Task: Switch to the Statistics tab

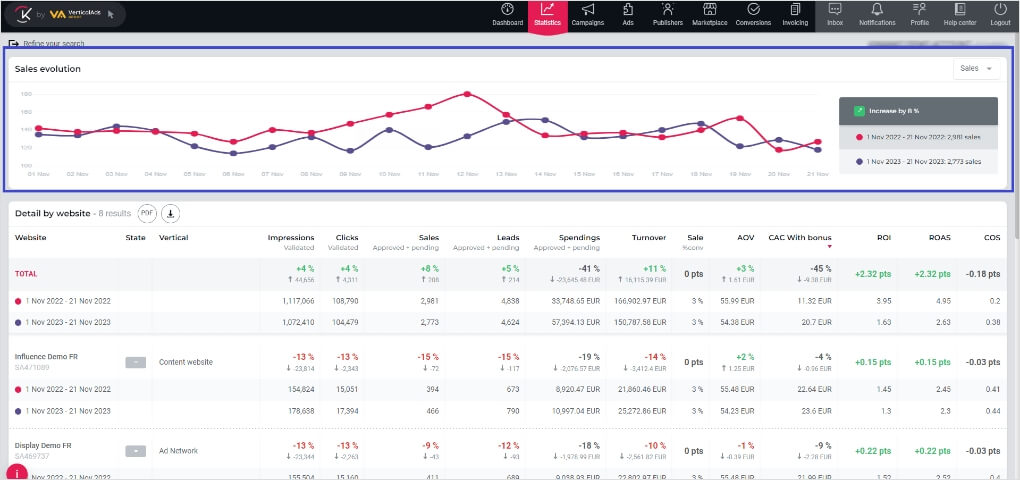Action: [x=547, y=15]
